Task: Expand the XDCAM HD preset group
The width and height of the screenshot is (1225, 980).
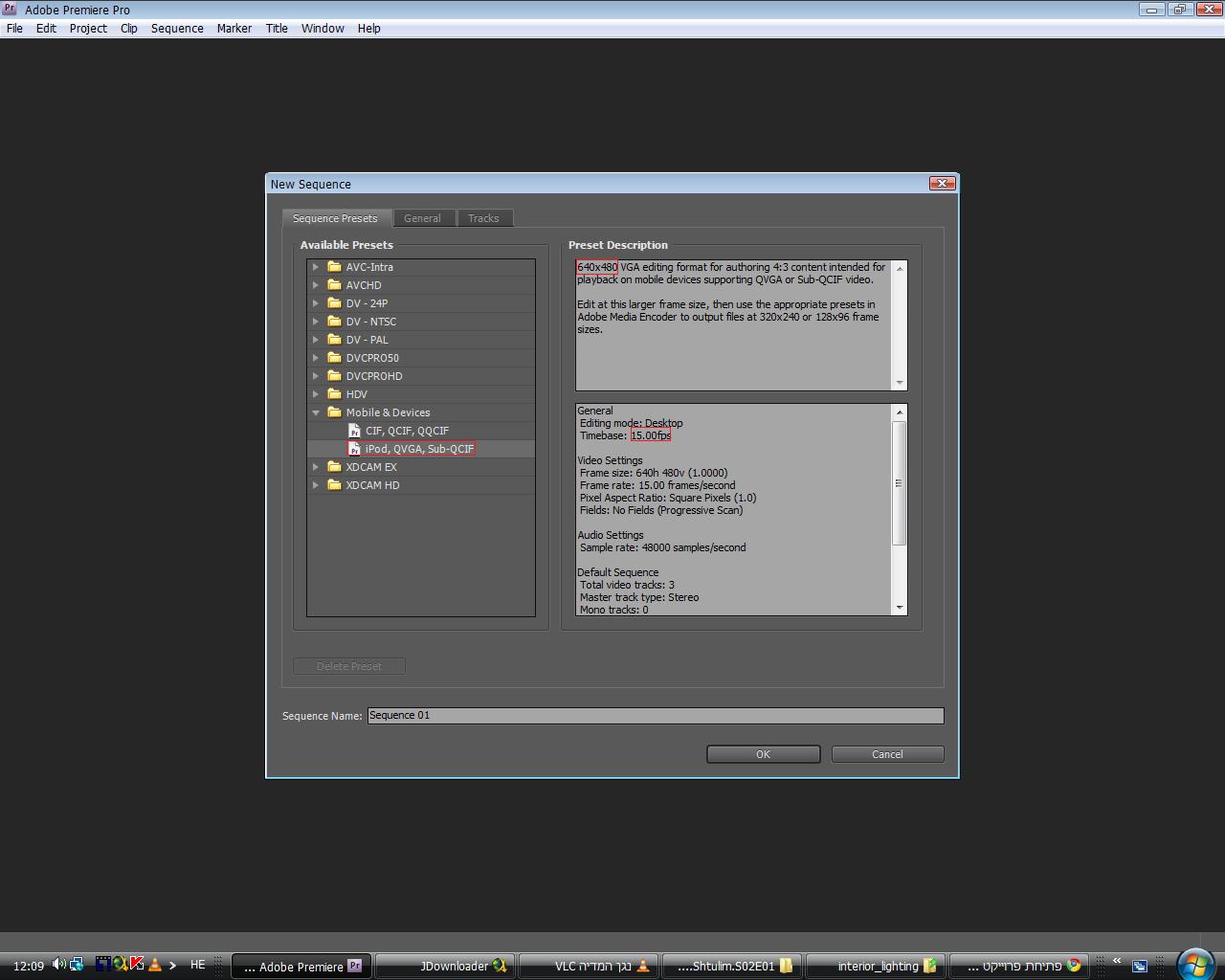Action: click(x=316, y=485)
